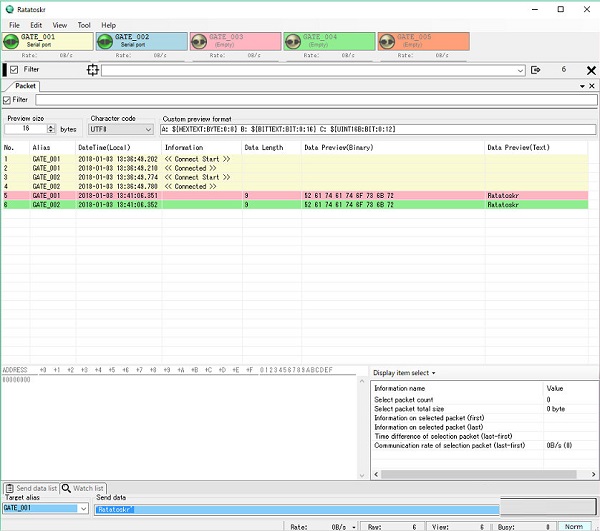The height and width of the screenshot is (531, 600).
Task: Open the Tool menu
Action: pyautogui.click(x=84, y=25)
